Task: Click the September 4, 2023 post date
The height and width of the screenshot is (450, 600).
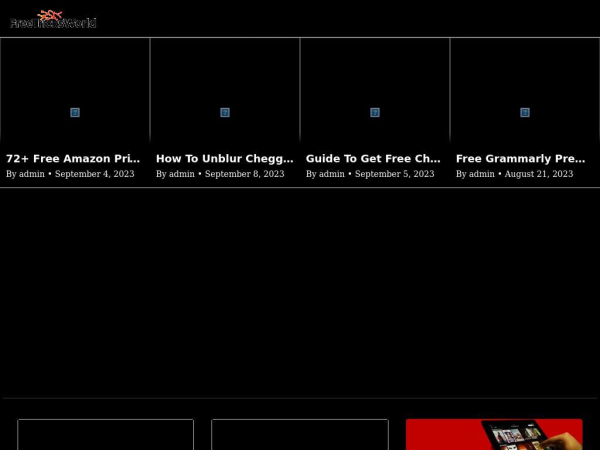Action: [x=94, y=174]
